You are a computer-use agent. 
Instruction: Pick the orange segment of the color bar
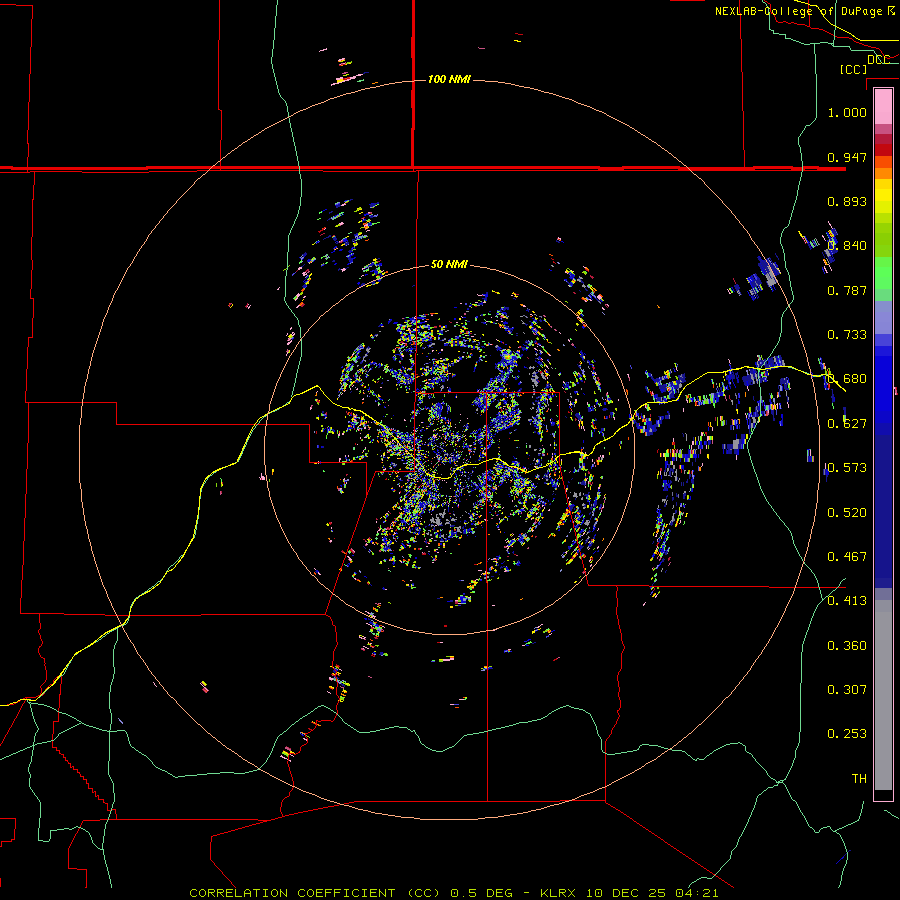coord(883,173)
